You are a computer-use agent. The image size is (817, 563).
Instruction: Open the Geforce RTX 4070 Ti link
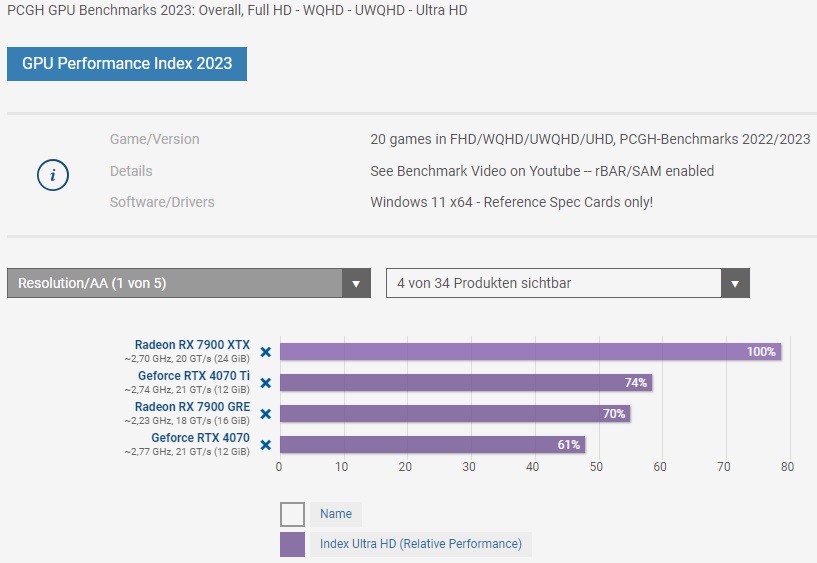pos(194,376)
